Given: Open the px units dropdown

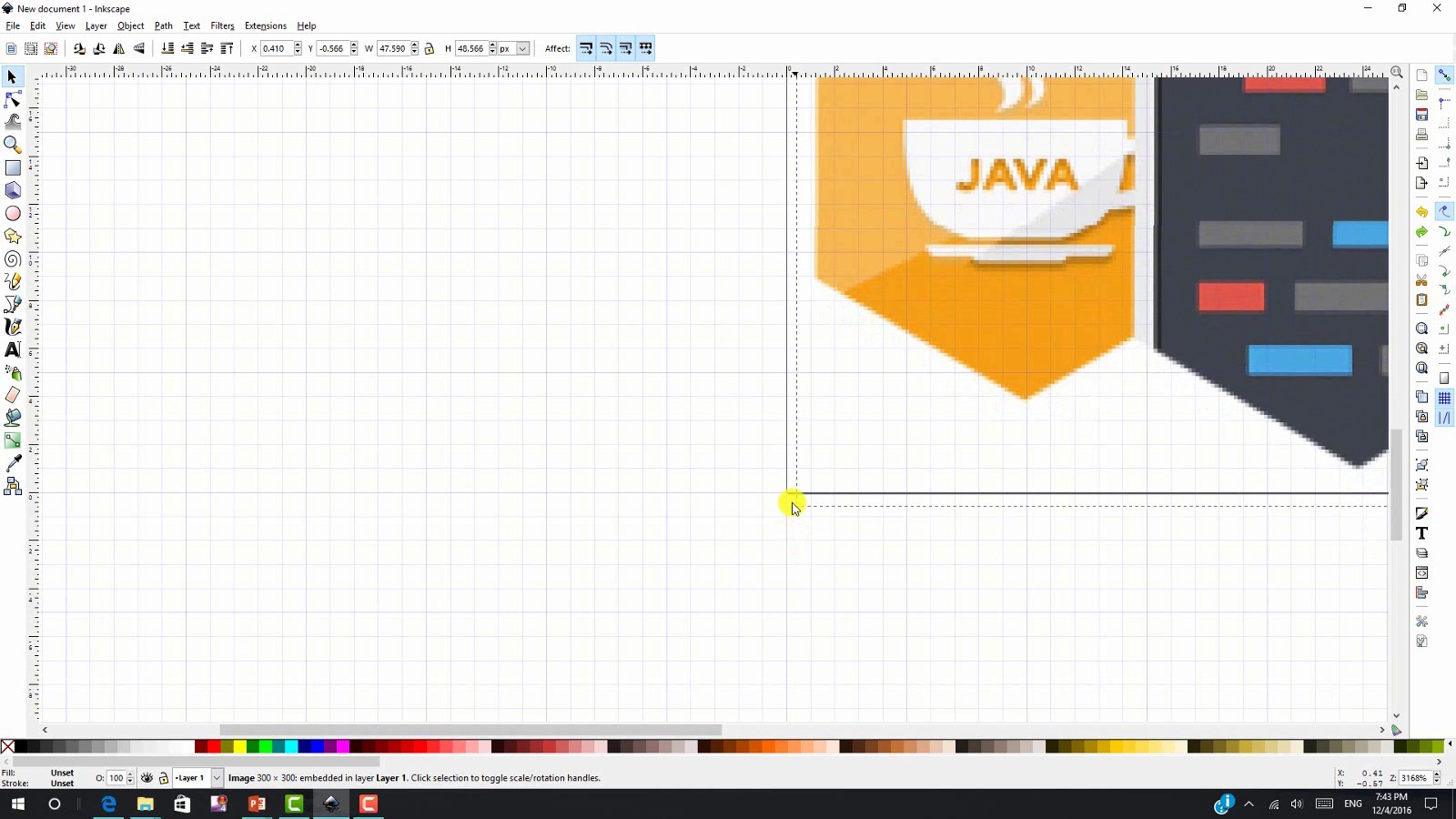Looking at the screenshot, I should (x=522, y=49).
